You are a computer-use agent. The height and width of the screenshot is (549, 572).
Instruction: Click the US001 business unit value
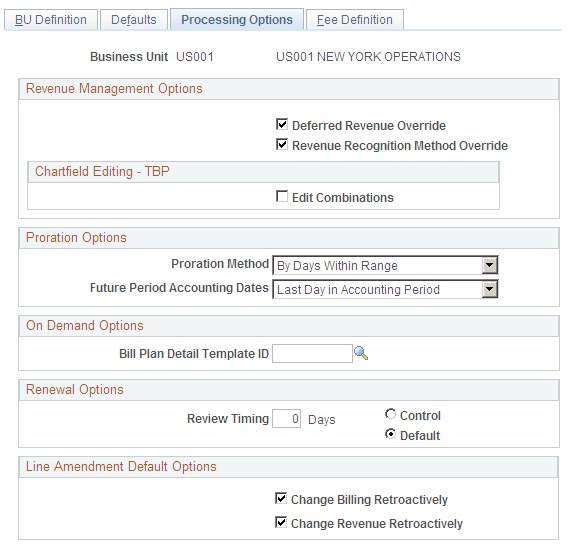(x=195, y=57)
